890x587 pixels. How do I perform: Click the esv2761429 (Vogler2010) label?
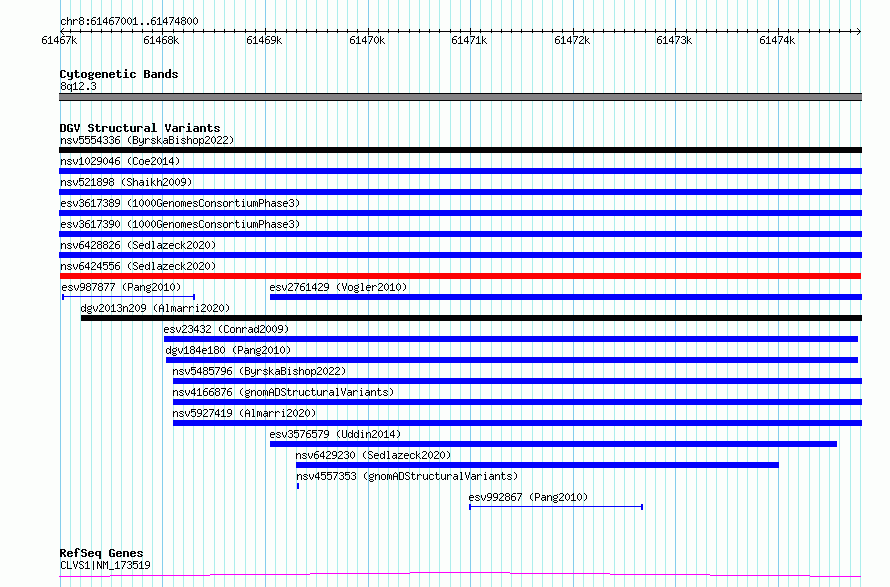tap(338, 287)
